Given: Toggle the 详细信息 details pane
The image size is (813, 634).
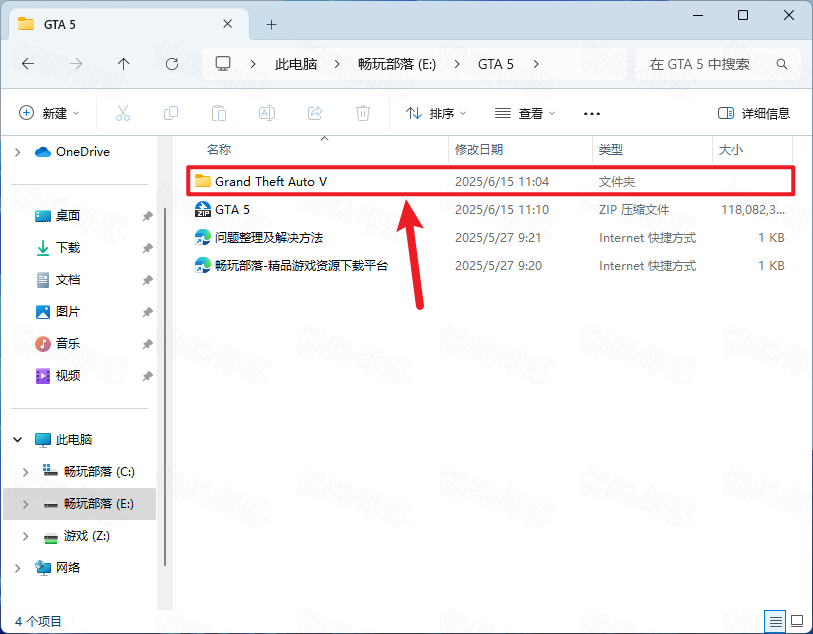Looking at the screenshot, I should [753, 113].
